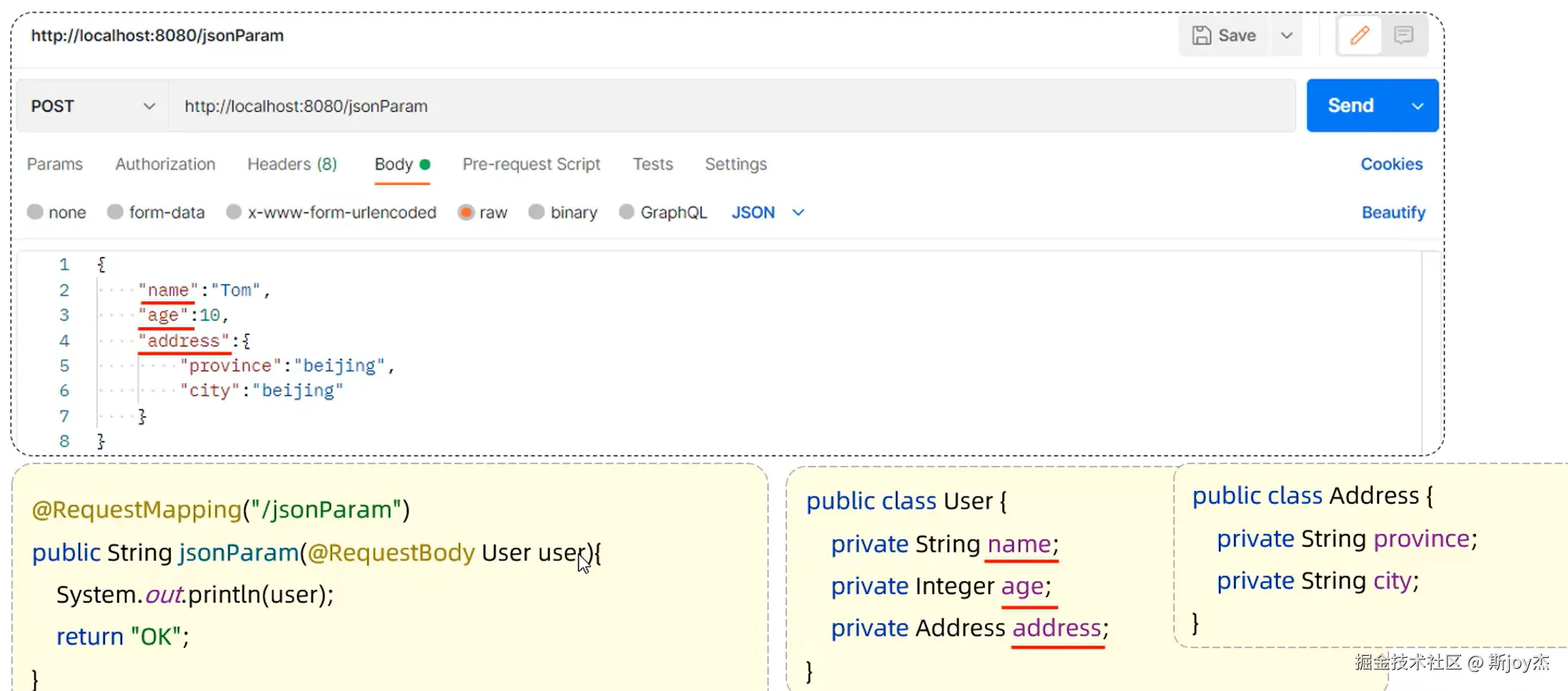The width and height of the screenshot is (1568, 691).
Task: Expand the Save options arrow
Action: (x=1287, y=35)
